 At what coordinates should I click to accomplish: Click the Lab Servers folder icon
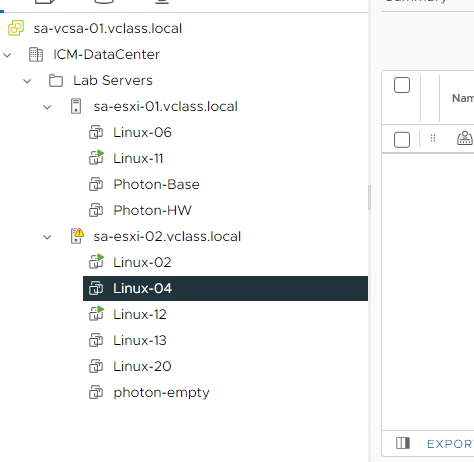56,81
